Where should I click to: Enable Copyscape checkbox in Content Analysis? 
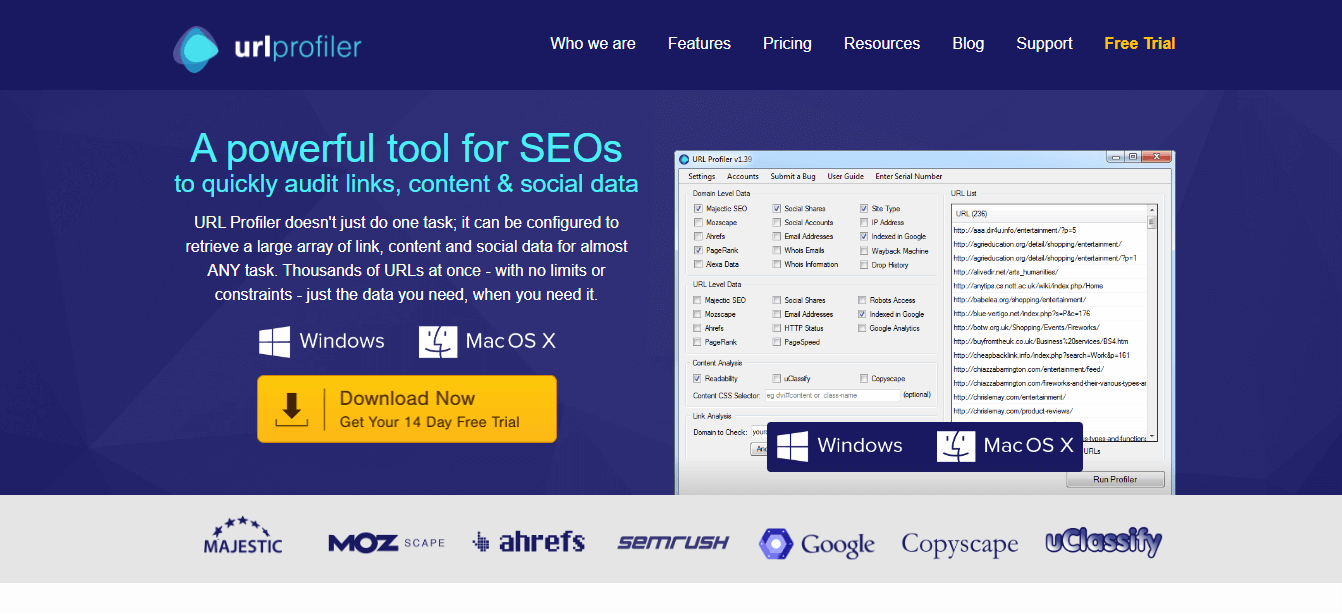[x=864, y=379]
